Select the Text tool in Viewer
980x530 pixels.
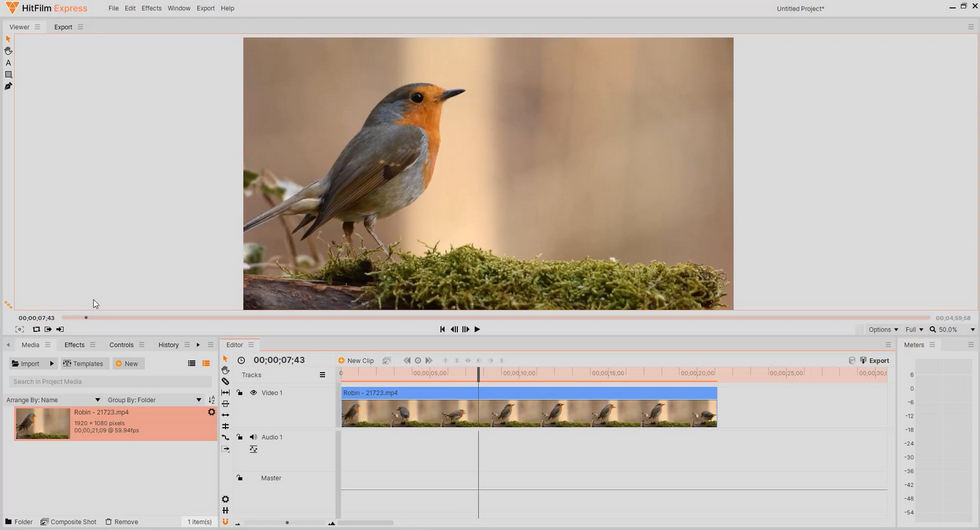(x=8, y=62)
